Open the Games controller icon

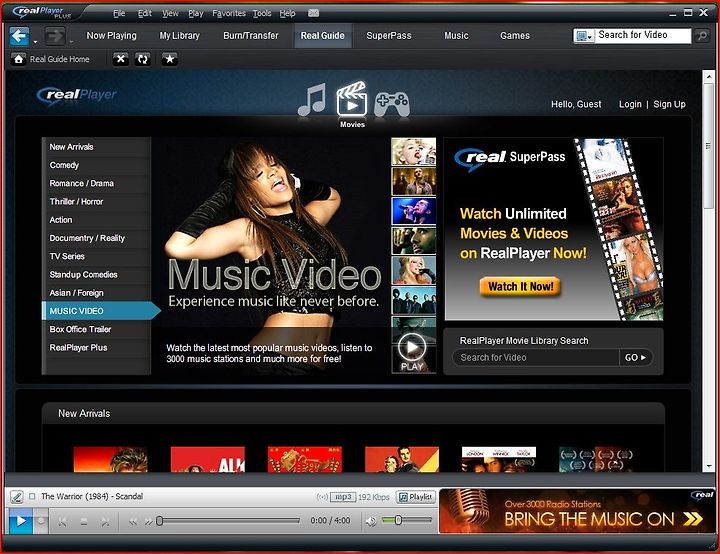point(392,104)
